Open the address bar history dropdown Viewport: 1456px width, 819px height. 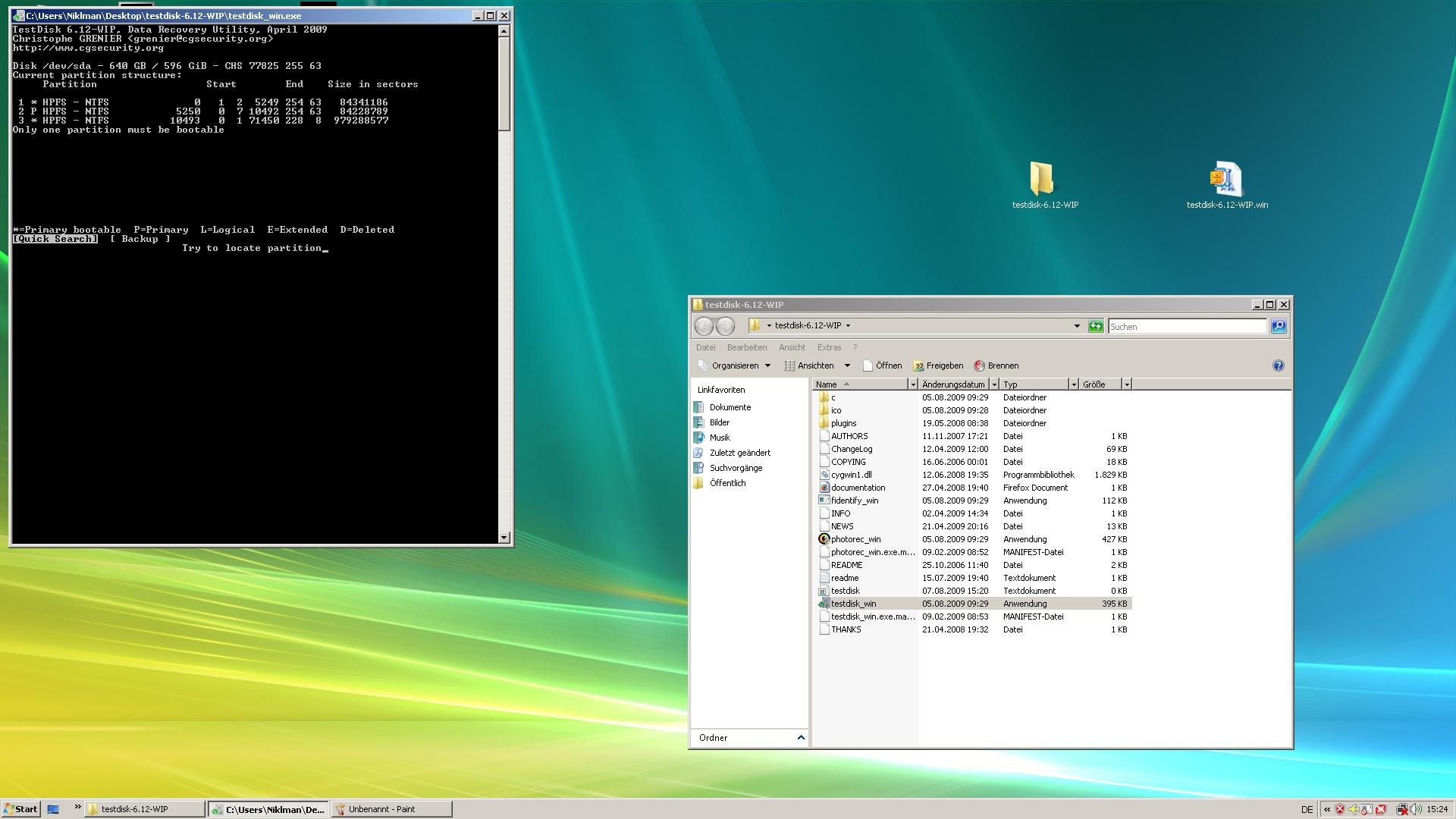tap(1076, 326)
